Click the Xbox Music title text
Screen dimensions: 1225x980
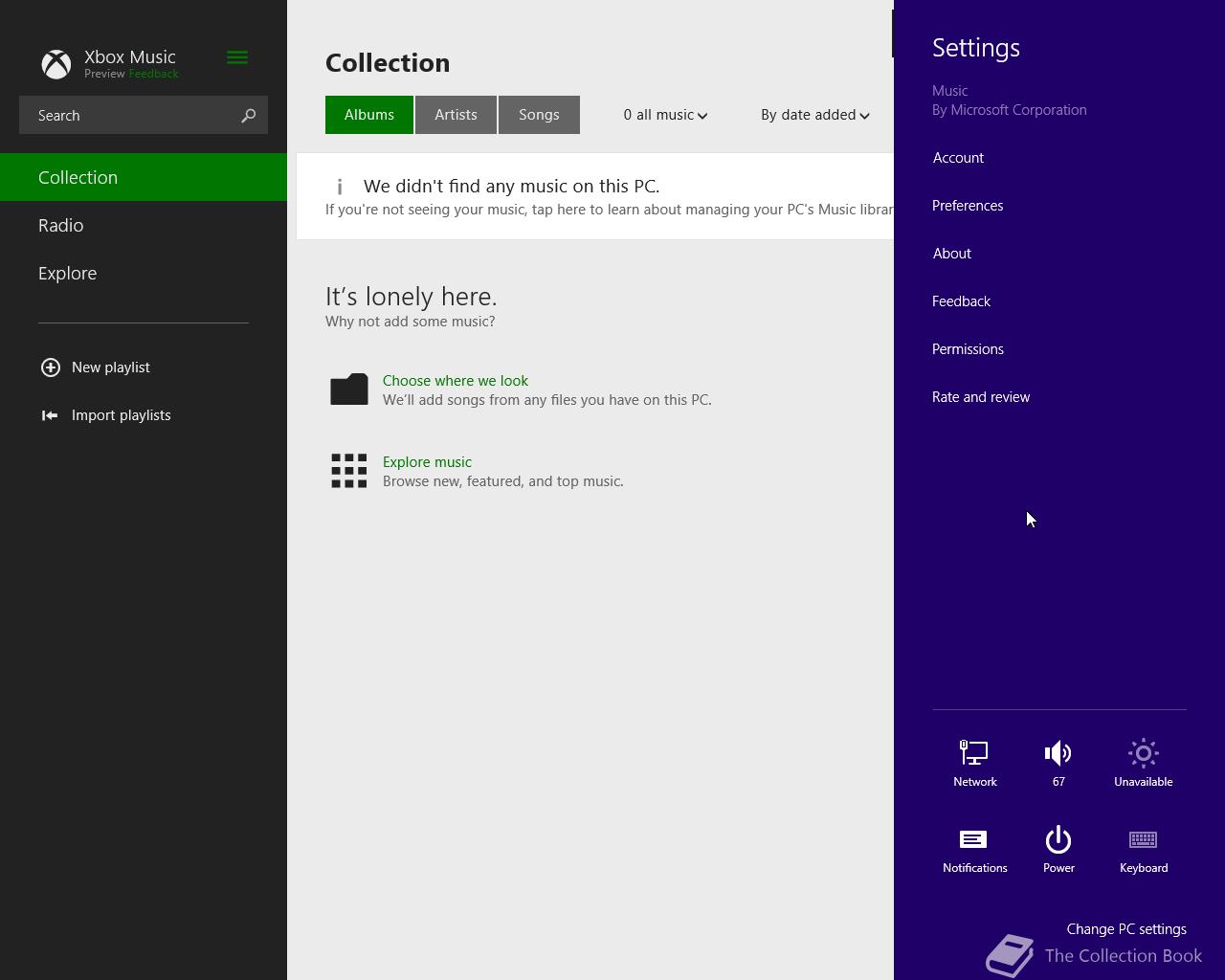130,56
